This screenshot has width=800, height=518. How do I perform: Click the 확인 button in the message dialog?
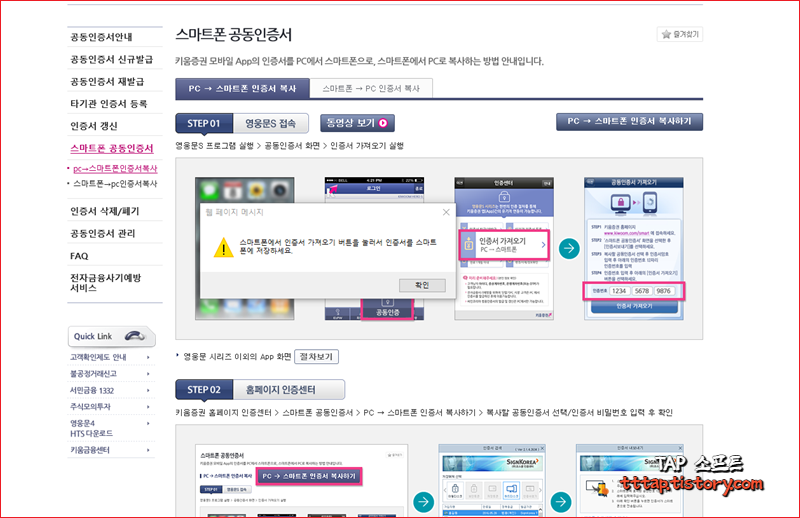[x=422, y=285]
